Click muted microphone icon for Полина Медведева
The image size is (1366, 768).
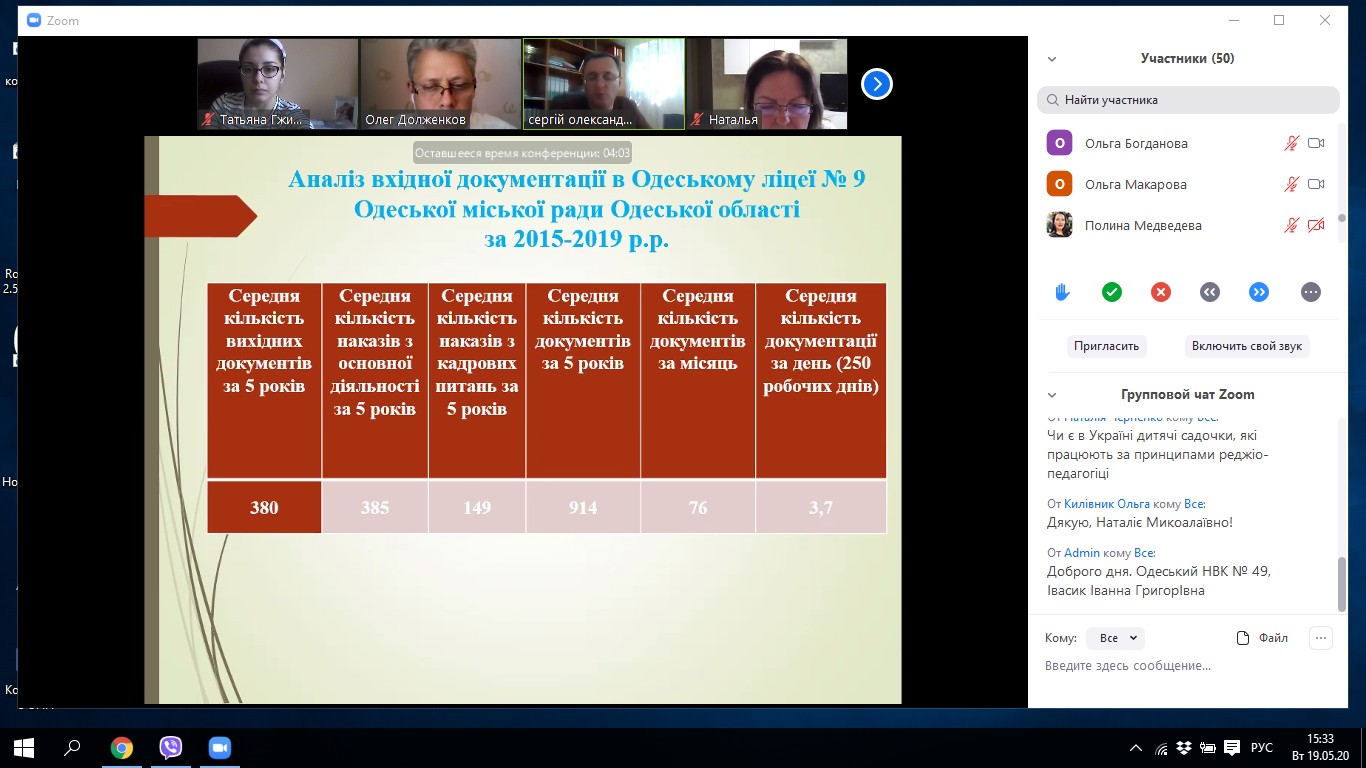click(x=1292, y=226)
